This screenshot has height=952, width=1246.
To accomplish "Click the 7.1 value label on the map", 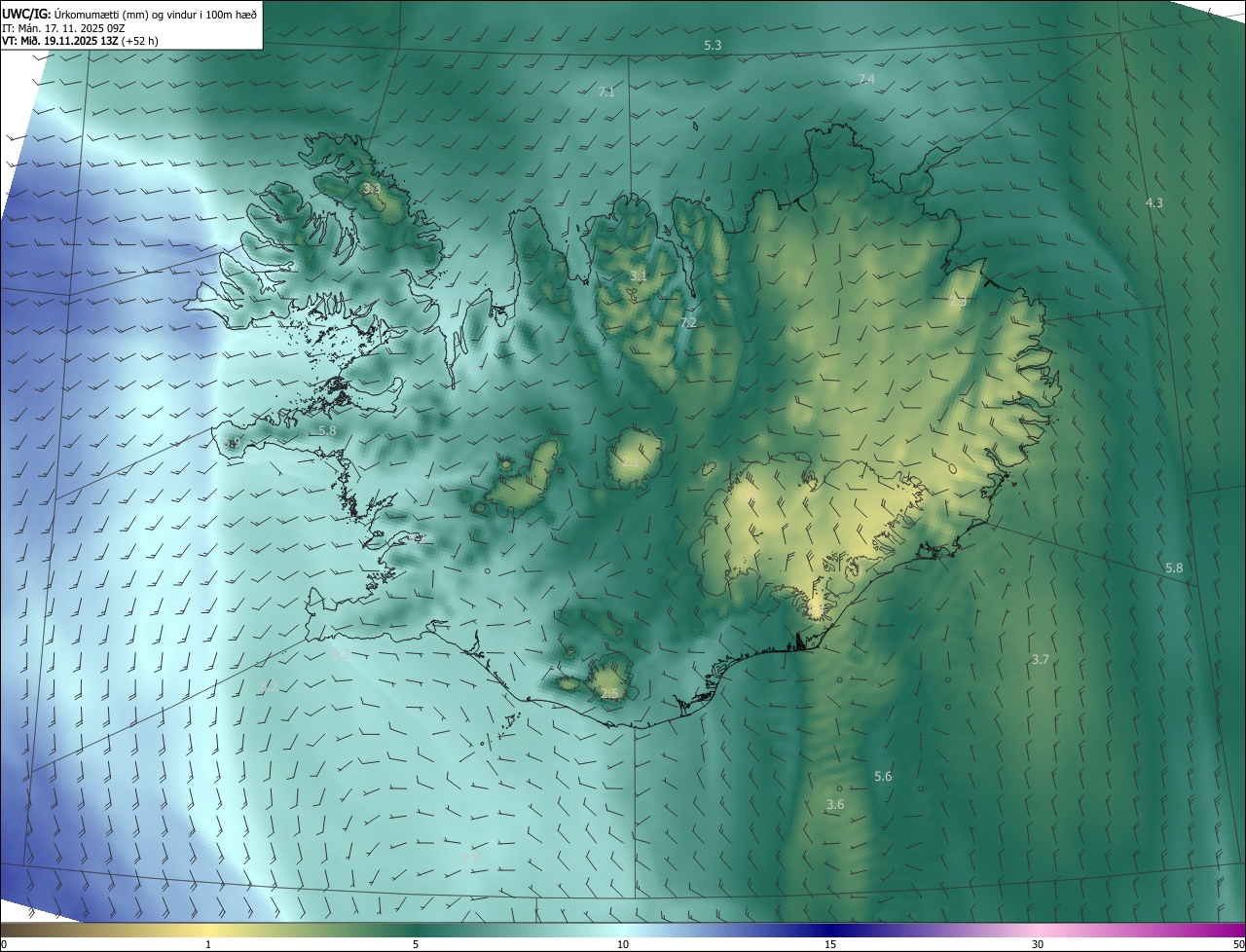I will [x=606, y=92].
